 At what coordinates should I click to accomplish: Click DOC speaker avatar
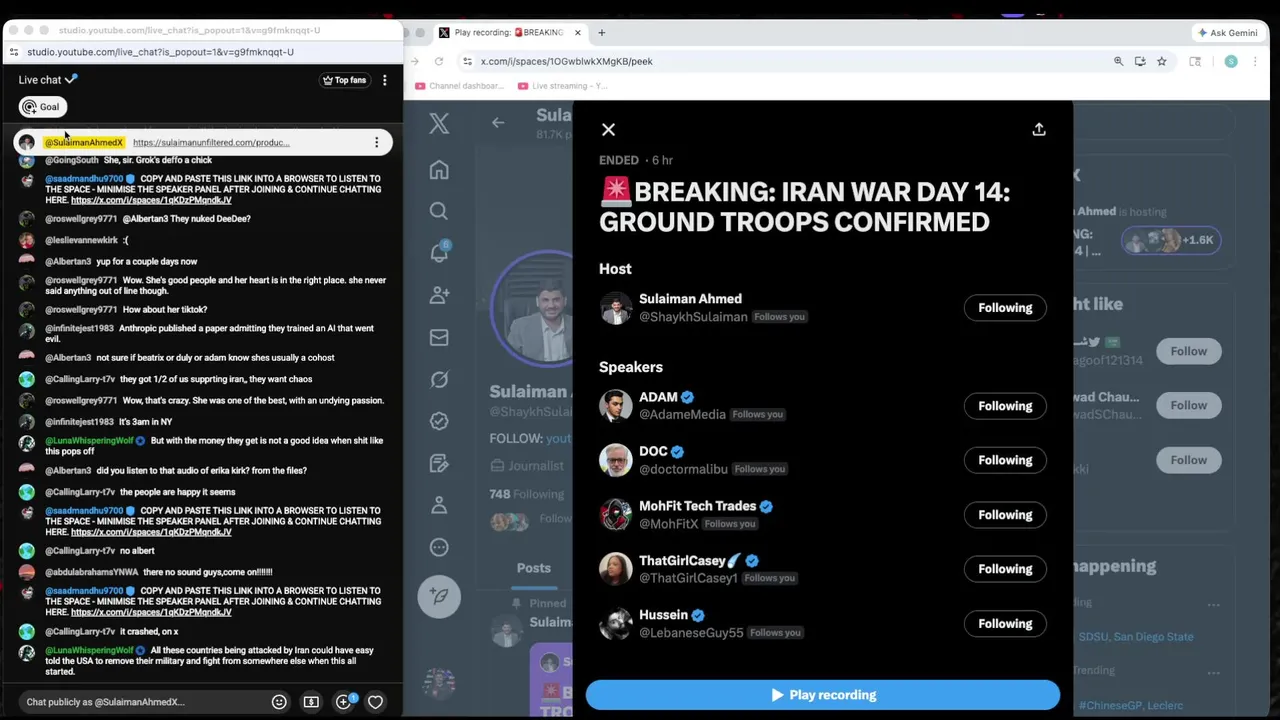pyautogui.click(x=616, y=460)
